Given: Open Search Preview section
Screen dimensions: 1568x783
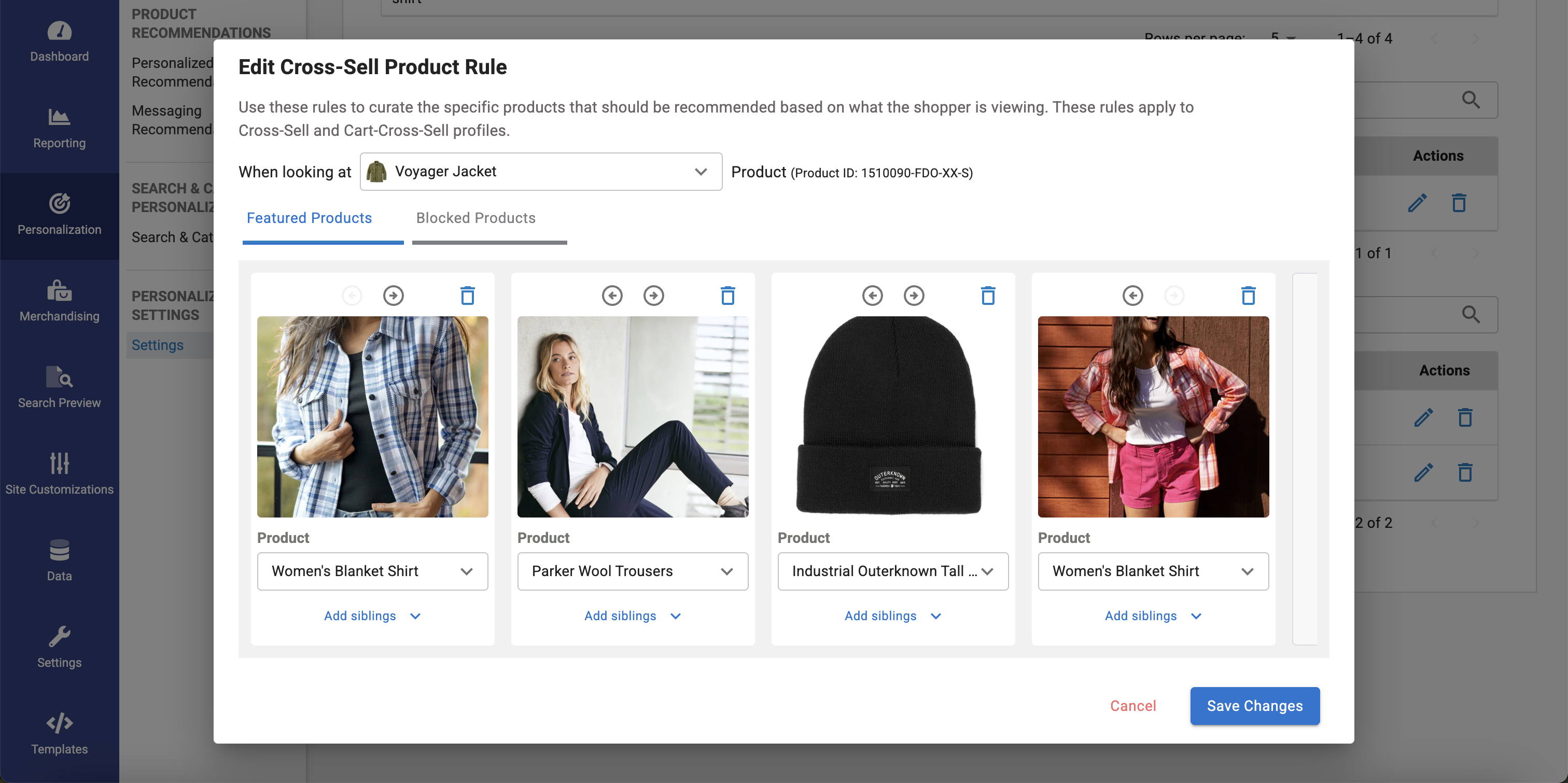Looking at the screenshot, I should click(x=59, y=388).
